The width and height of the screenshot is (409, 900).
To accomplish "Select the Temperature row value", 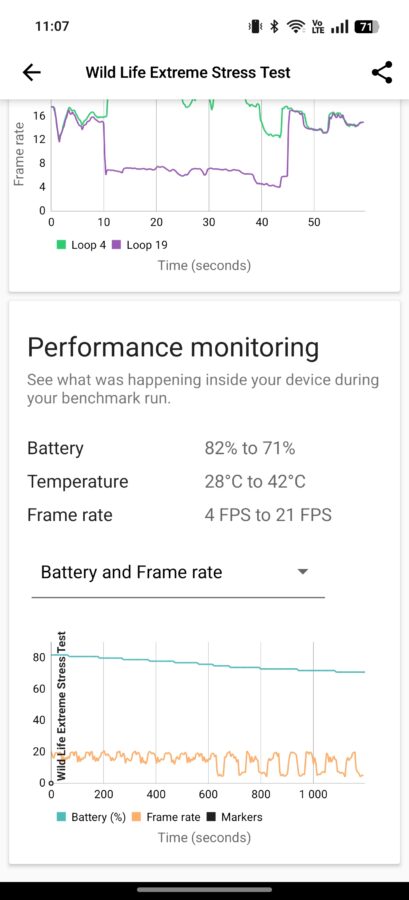I will coord(255,482).
